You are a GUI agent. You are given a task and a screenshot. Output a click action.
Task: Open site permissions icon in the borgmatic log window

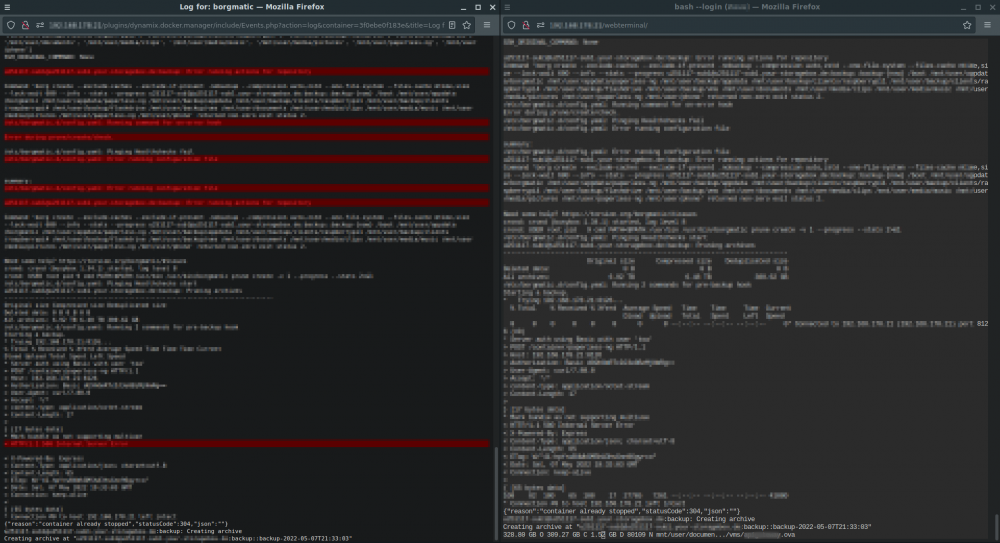click(40, 25)
